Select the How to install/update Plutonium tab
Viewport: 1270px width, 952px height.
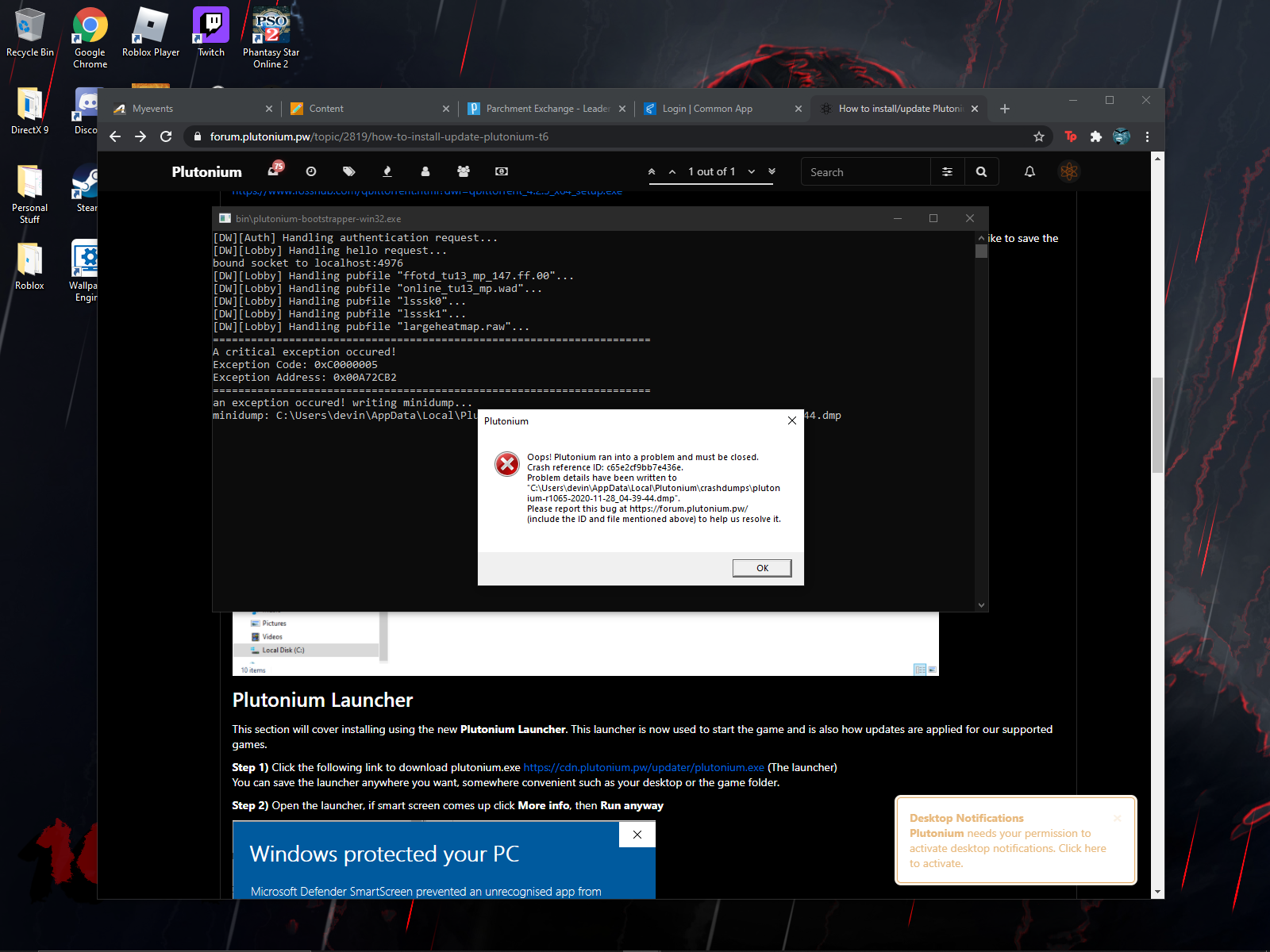900,109
